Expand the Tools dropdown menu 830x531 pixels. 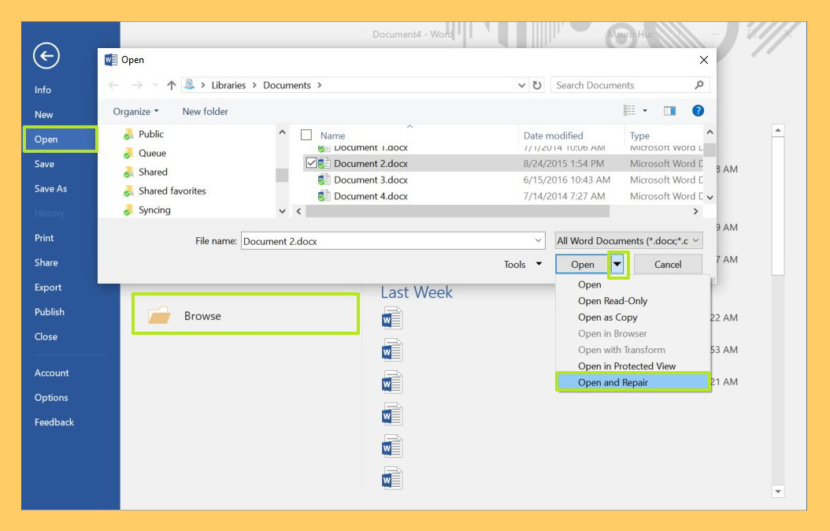[523, 265]
